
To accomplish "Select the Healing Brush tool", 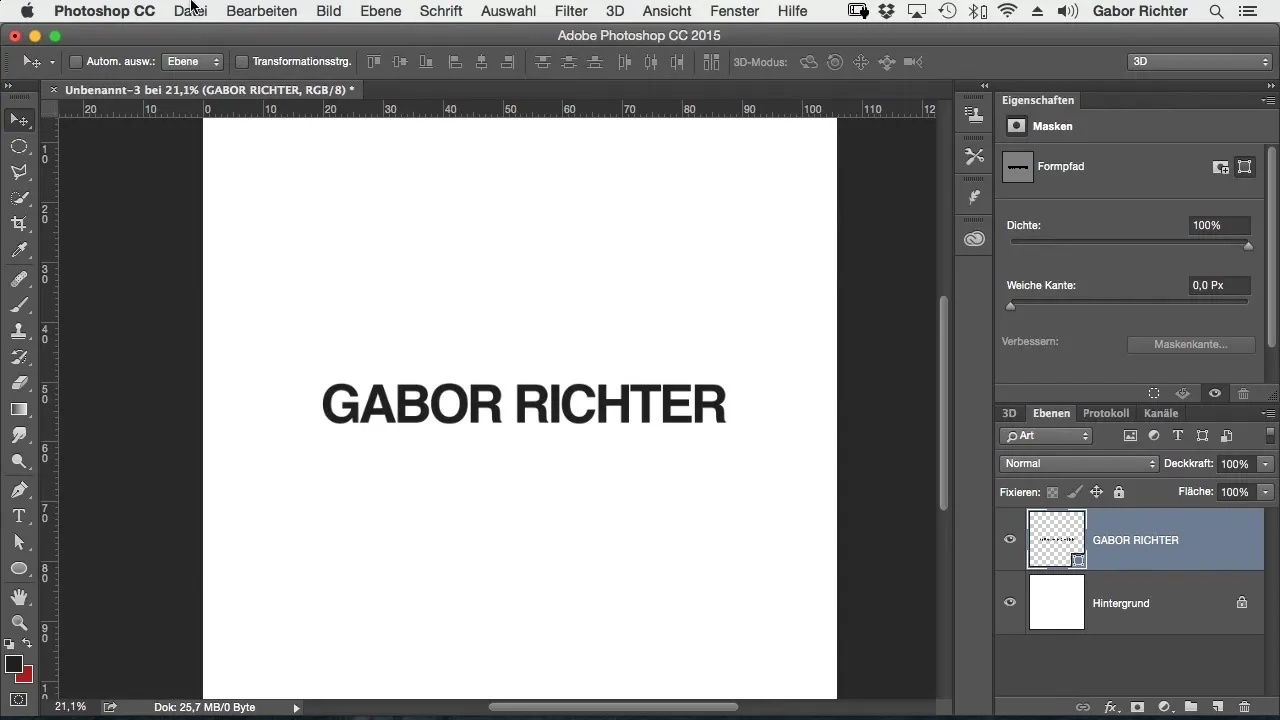I will (x=19, y=279).
